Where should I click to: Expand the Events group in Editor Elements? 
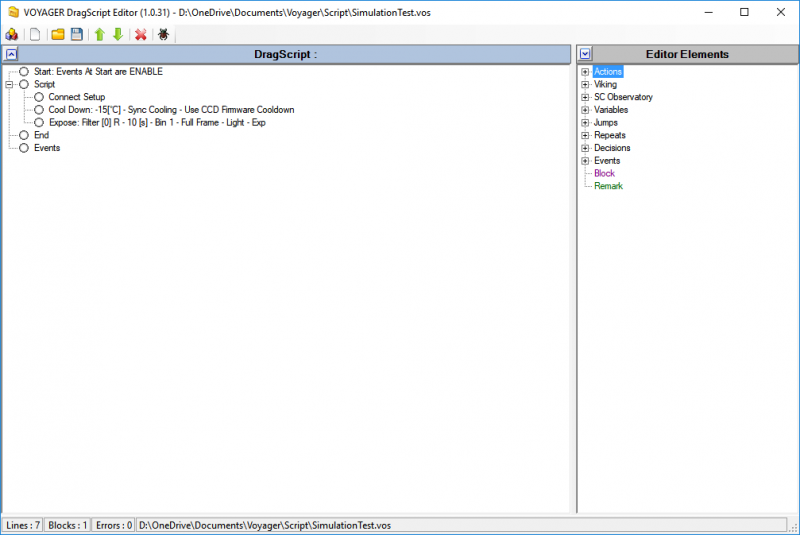585,161
